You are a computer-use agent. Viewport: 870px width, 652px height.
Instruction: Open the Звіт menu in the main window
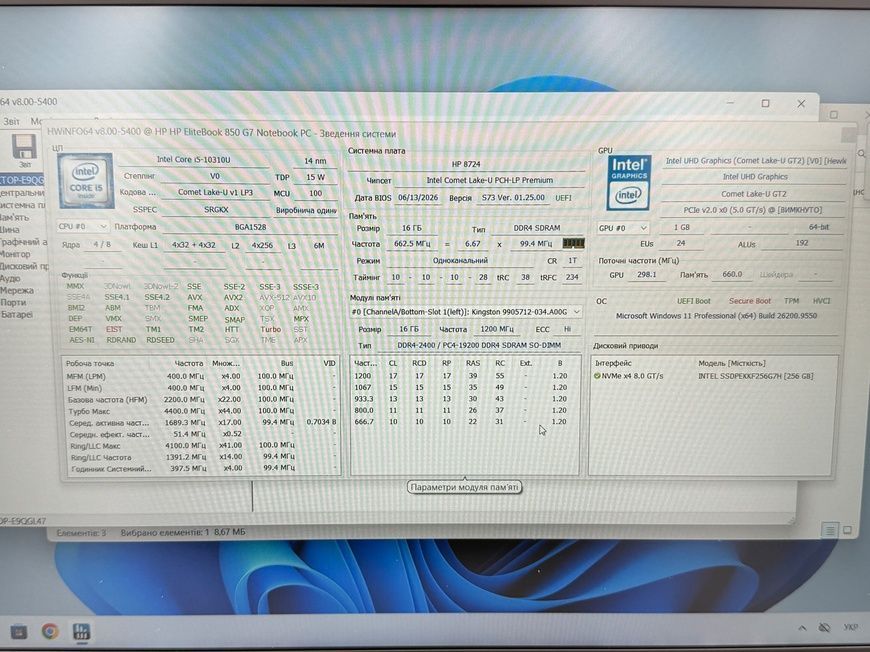[12, 121]
